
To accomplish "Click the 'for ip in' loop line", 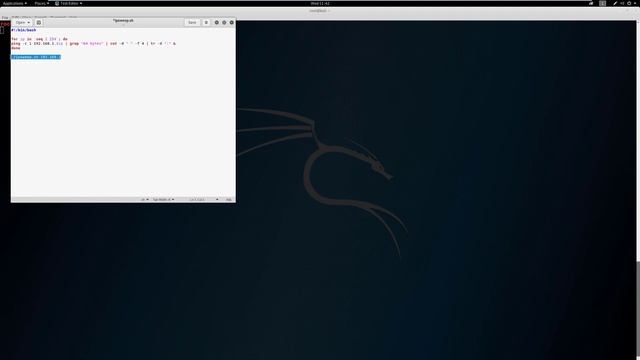I will [x=40, y=39].
